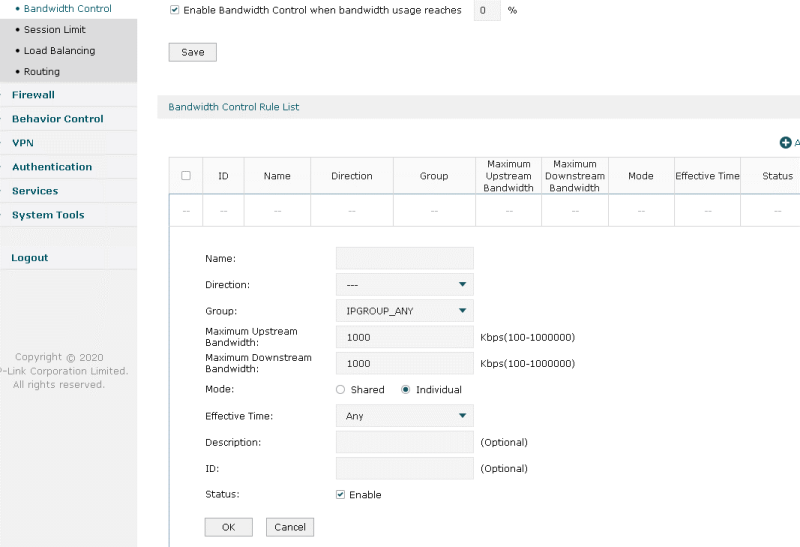Toggle the Status Enable checkbox
The image size is (800, 547).
click(x=340, y=494)
